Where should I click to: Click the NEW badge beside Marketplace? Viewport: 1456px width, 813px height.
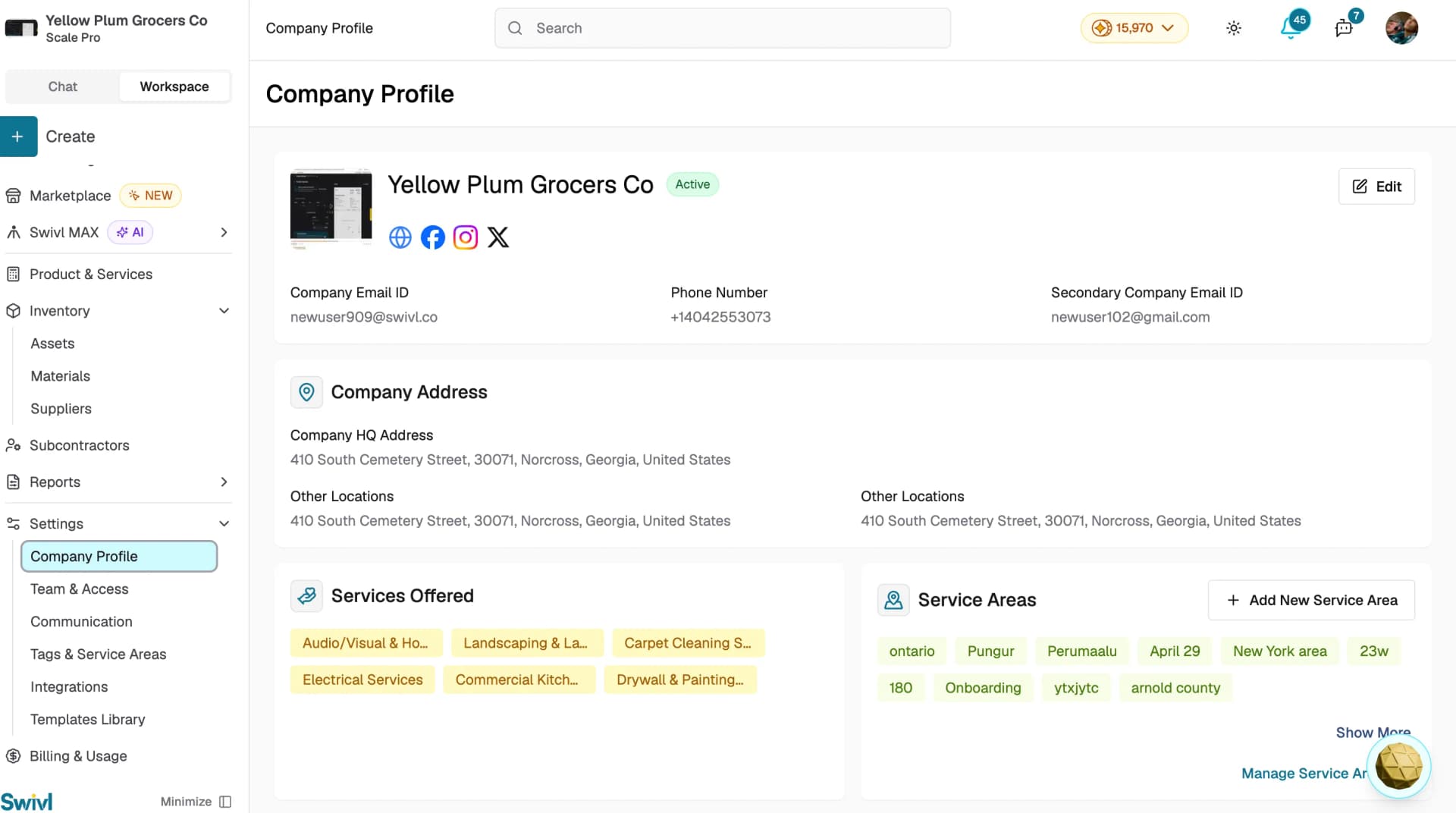tap(151, 196)
